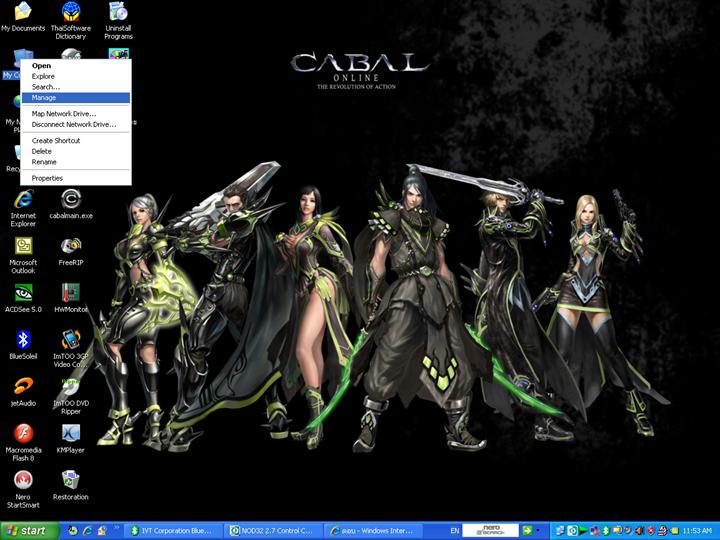
Task: Choose Disconnect Network Drive... menu entry
Action: click(76, 124)
